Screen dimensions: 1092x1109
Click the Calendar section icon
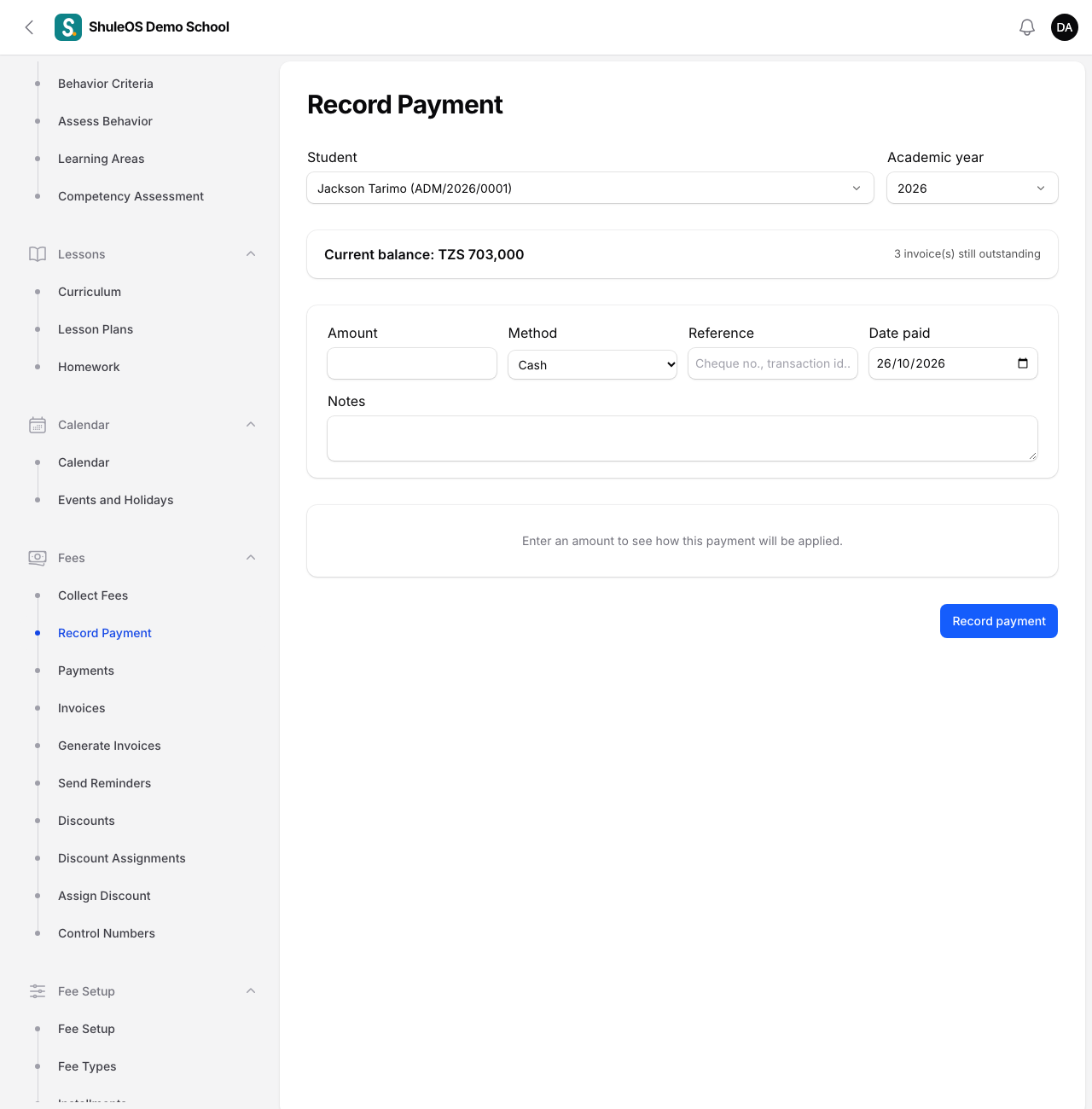38,425
